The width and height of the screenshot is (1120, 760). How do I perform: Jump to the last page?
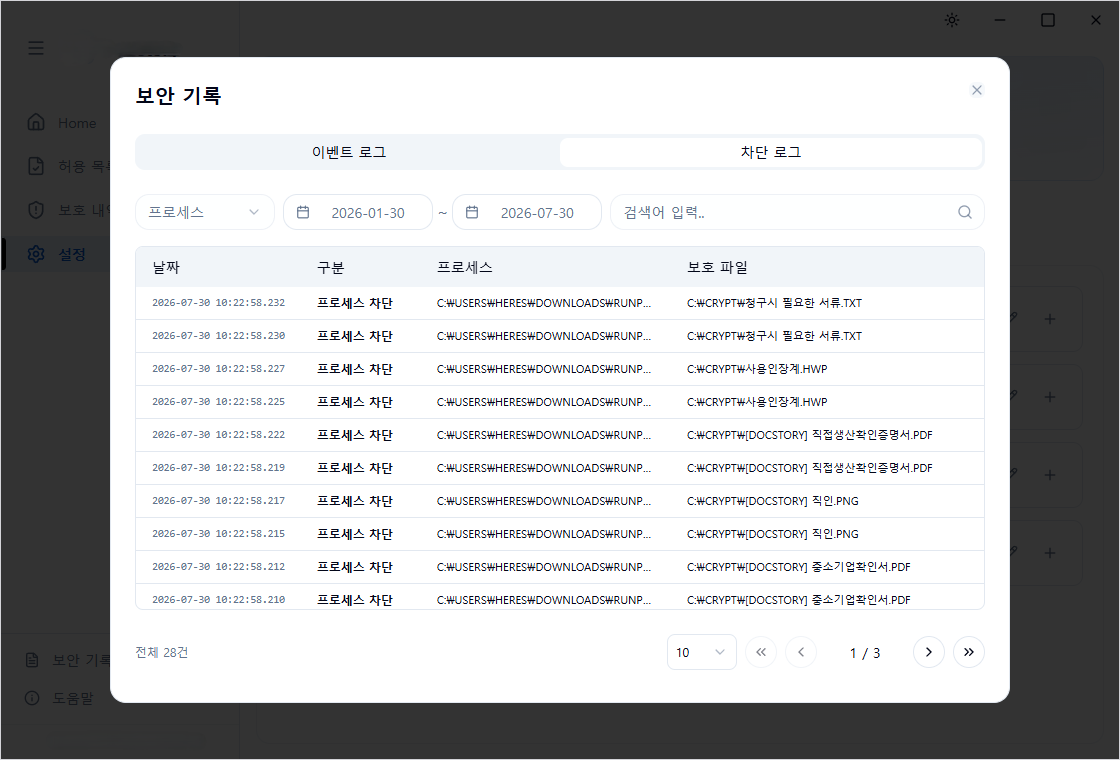click(x=969, y=652)
